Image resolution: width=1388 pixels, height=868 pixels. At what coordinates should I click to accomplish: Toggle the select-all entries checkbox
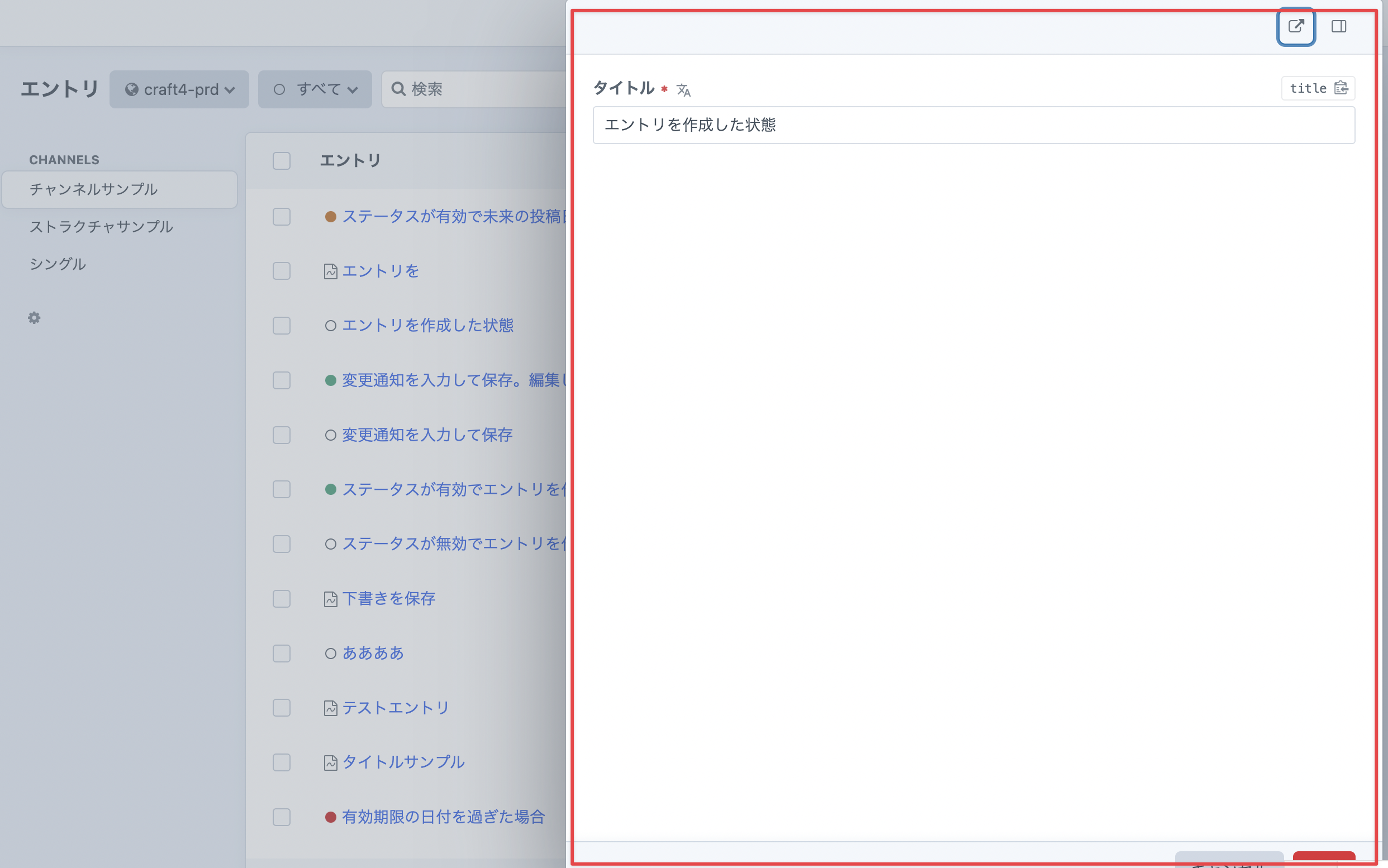tap(282, 160)
